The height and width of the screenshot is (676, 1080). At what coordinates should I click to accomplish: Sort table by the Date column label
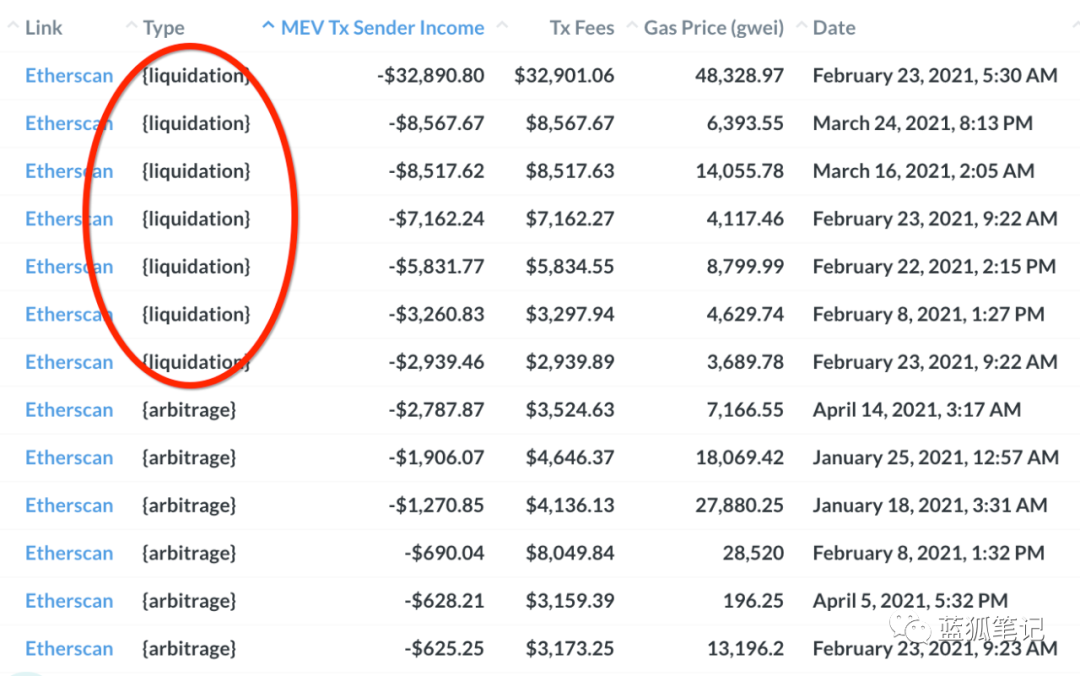tap(834, 28)
